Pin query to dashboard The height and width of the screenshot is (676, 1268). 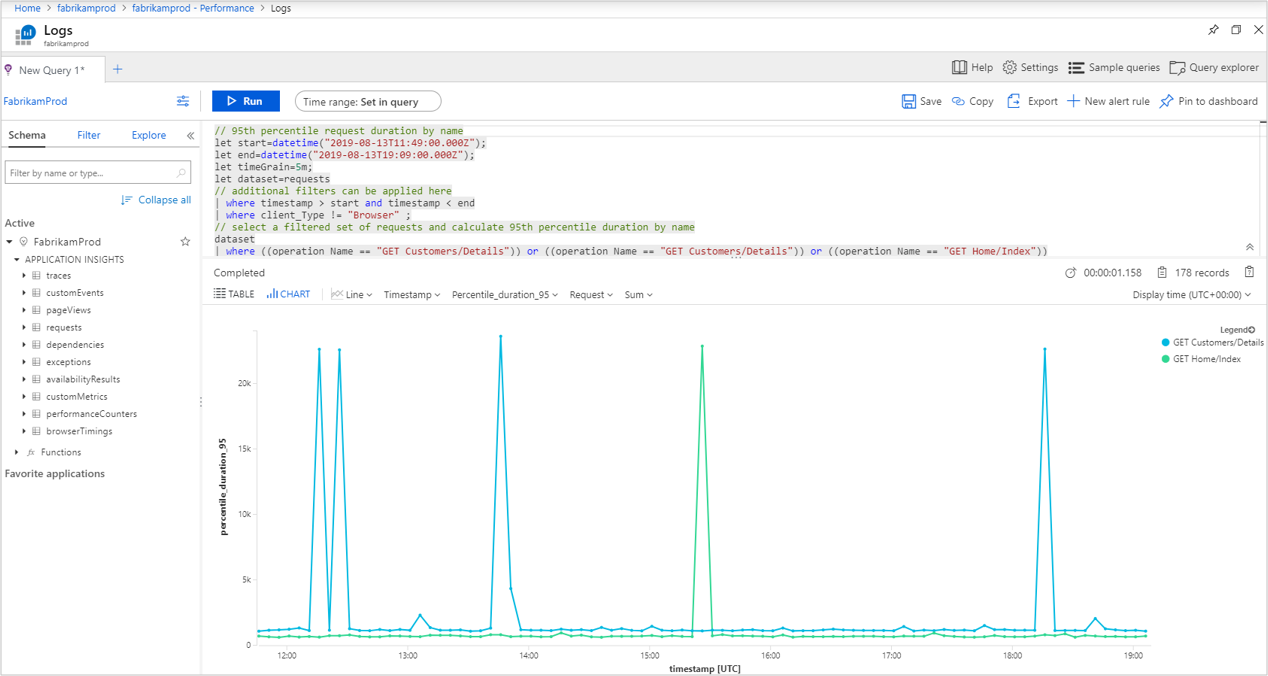tap(1208, 101)
